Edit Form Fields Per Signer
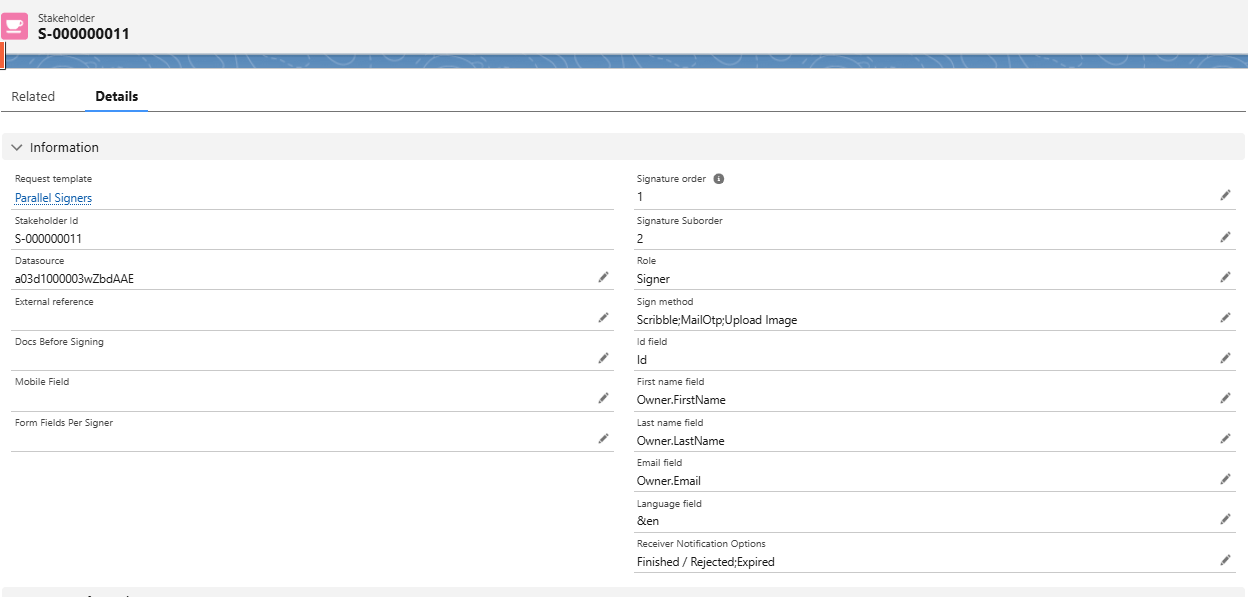 [603, 439]
